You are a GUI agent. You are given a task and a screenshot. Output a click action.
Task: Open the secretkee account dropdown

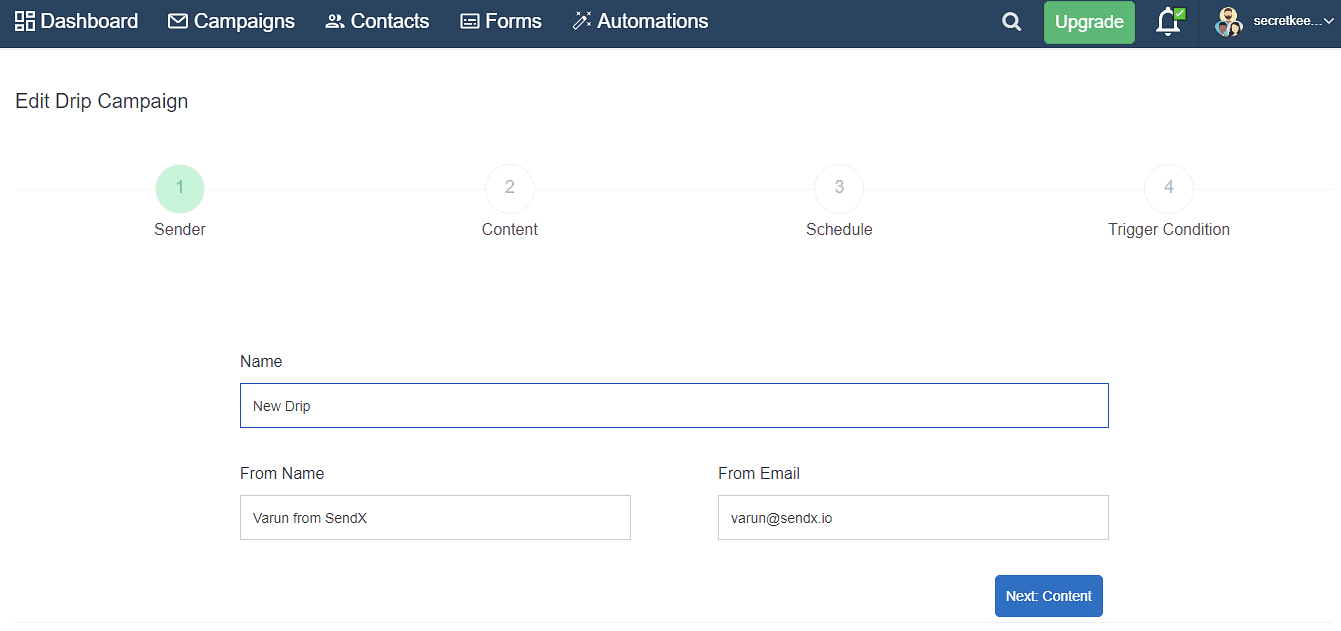coord(1293,21)
